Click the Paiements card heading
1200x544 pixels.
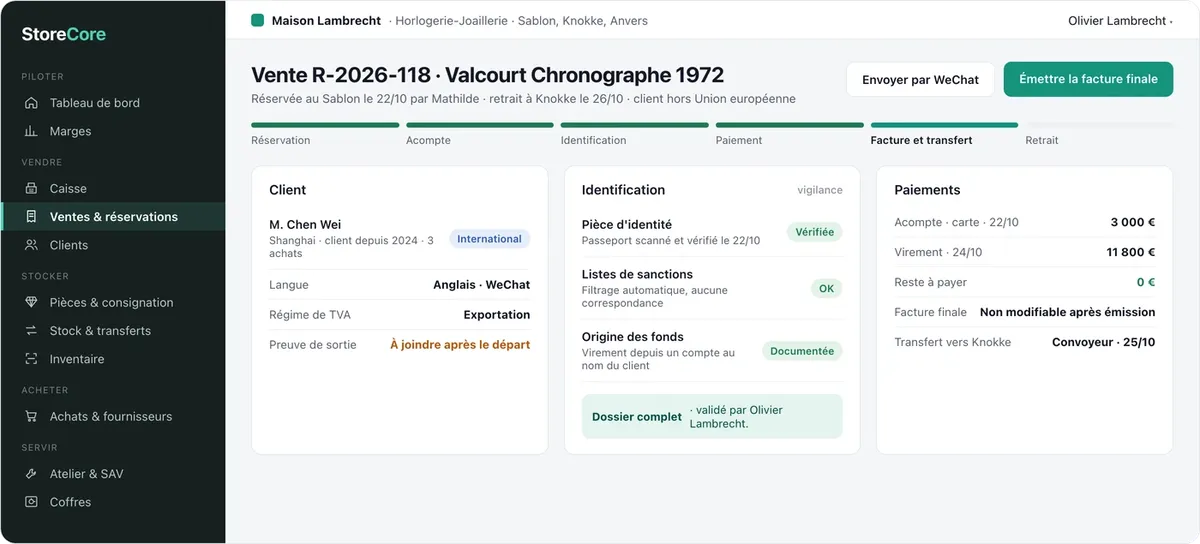tap(927, 190)
